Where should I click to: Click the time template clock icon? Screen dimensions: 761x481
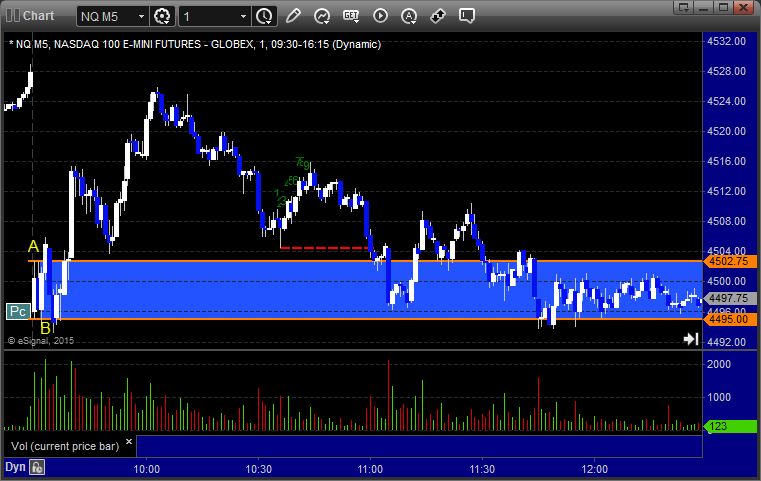pos(264,16)
